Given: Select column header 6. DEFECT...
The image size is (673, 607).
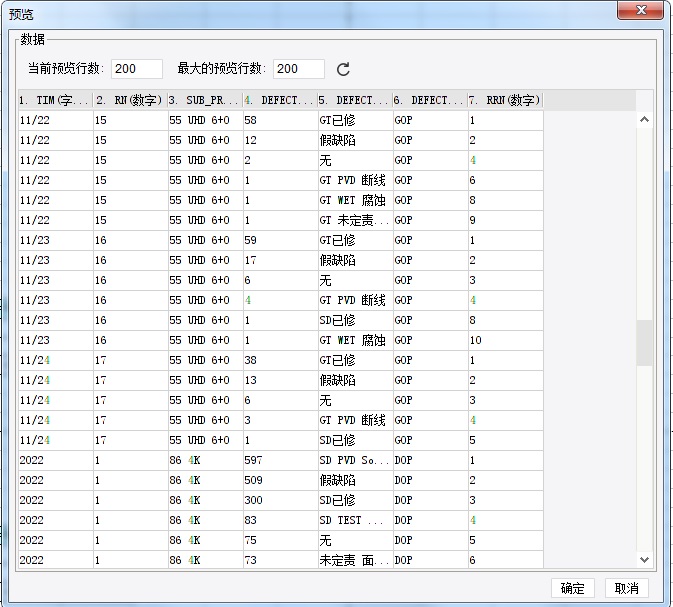Looking at the screenshot, I should pos(430,100).
